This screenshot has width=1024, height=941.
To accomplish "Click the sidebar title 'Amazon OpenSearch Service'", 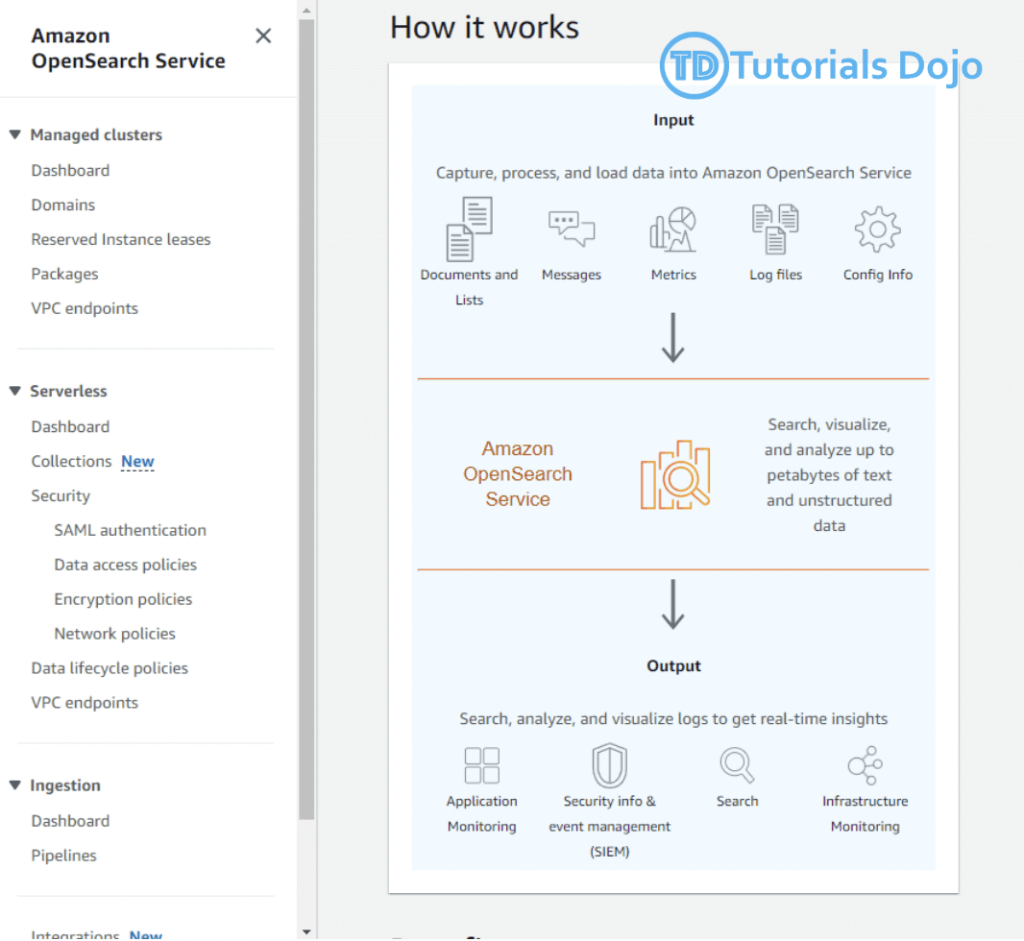I will pos(128,48).
